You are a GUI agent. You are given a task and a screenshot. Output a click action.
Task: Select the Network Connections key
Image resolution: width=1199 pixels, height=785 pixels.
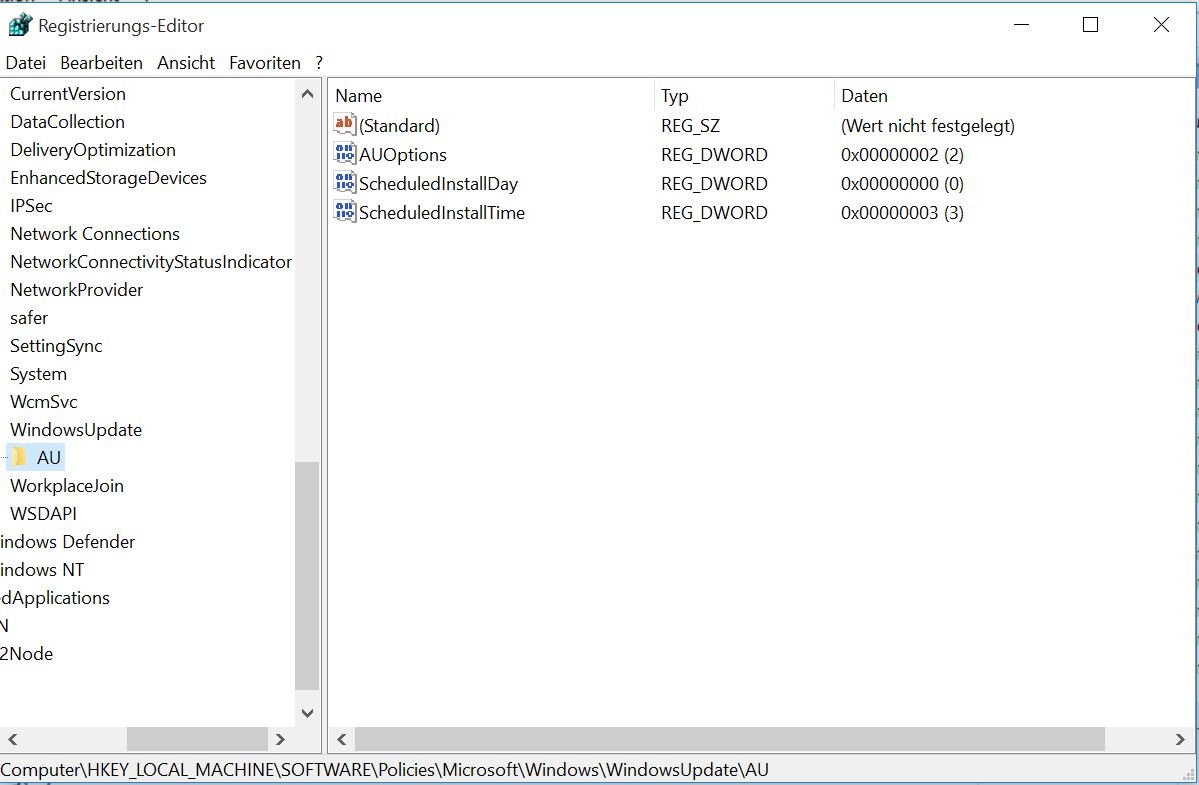point(95,234)
